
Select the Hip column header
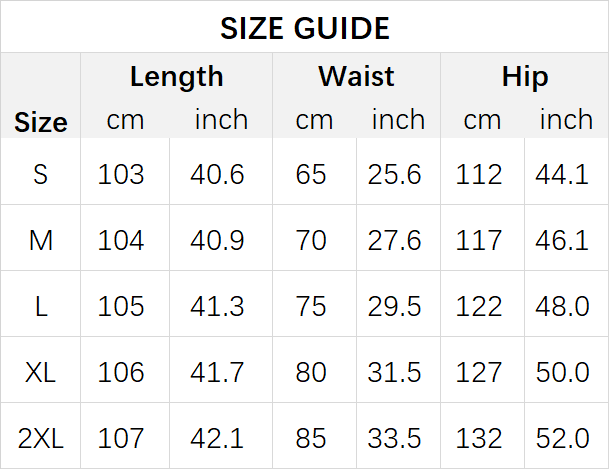[x=525, y=76]
